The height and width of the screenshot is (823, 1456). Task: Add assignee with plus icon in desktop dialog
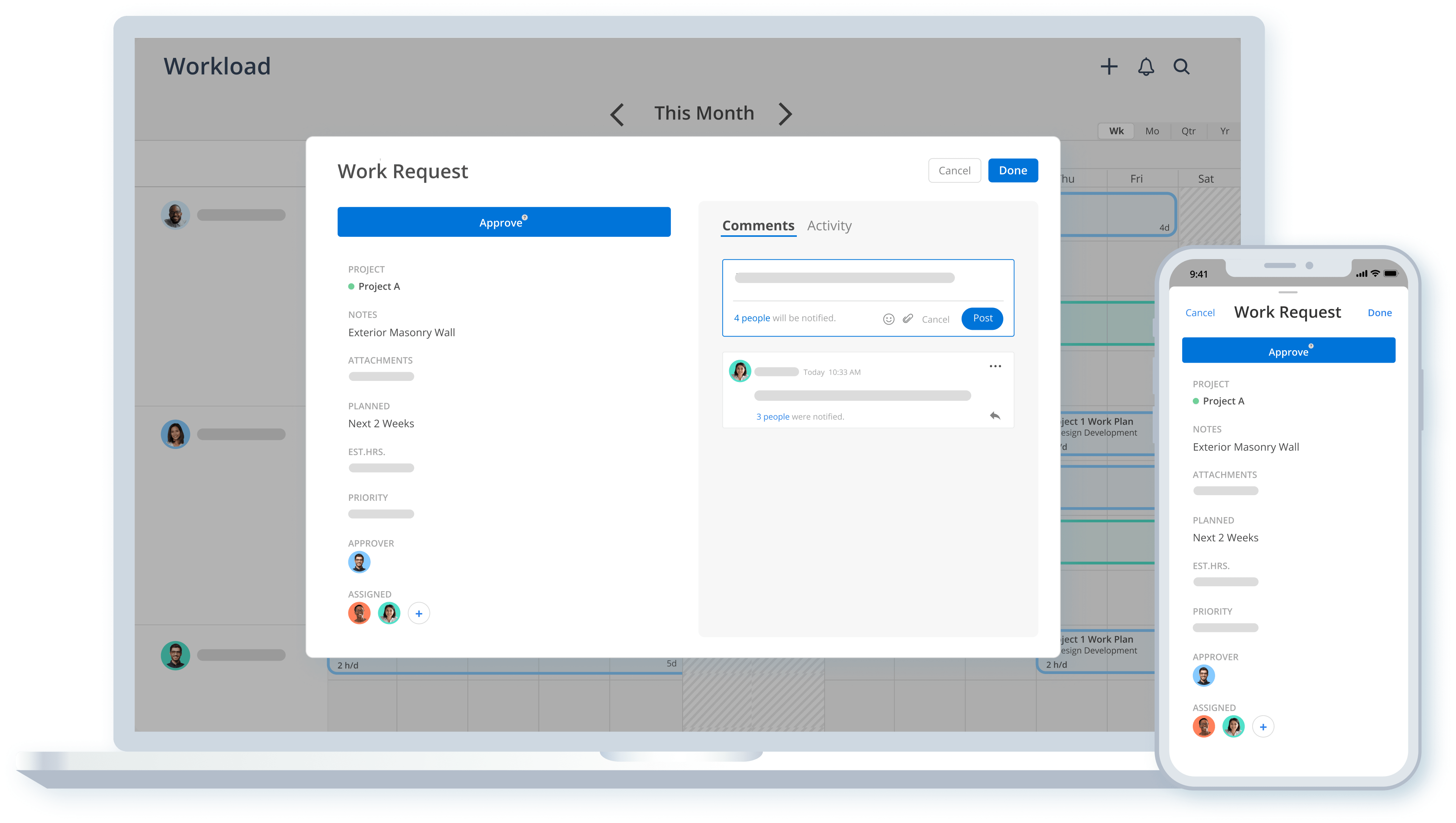(x=419, y=613)
